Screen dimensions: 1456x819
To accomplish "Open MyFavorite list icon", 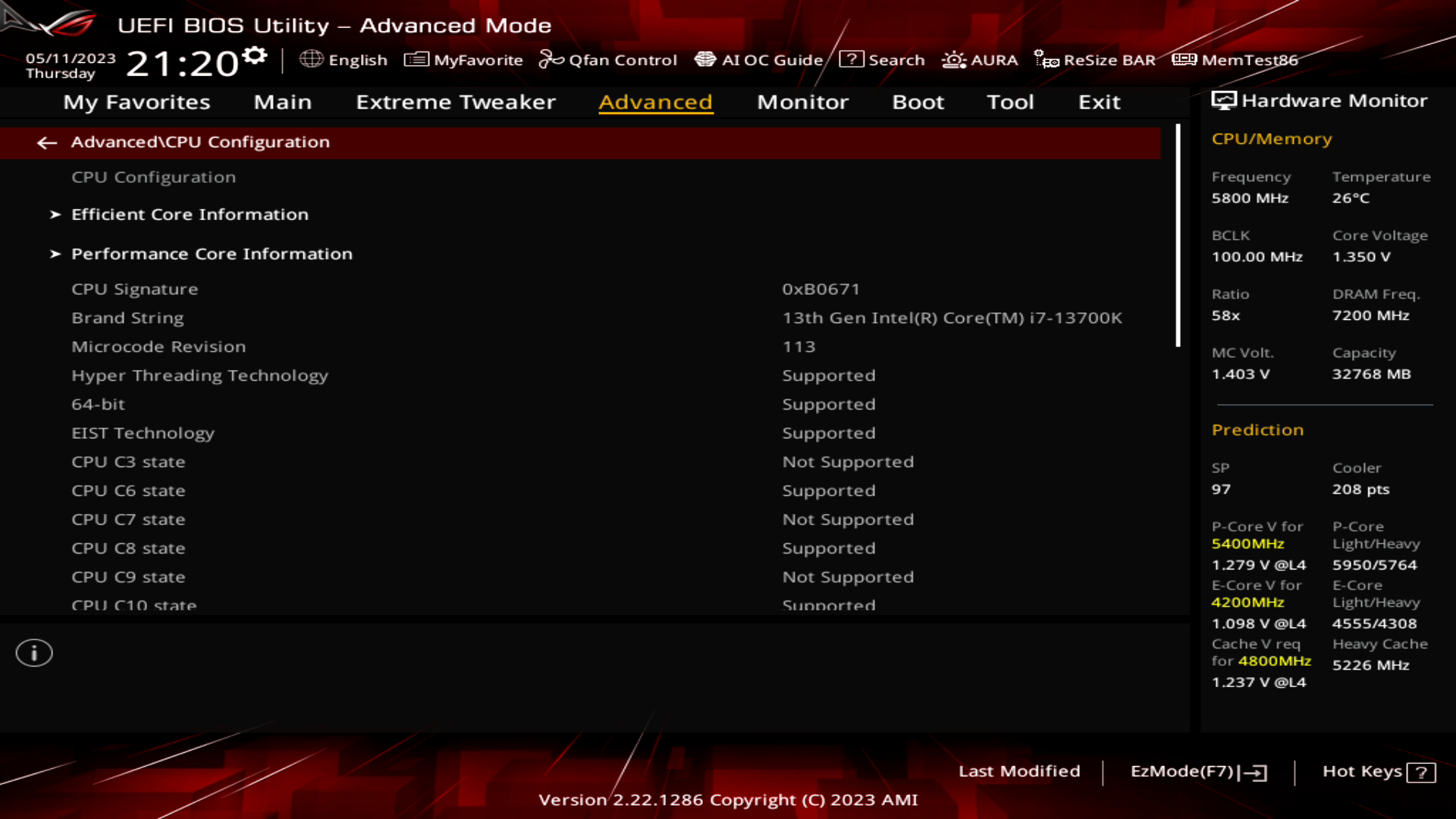I will click(x=416, y=59).
